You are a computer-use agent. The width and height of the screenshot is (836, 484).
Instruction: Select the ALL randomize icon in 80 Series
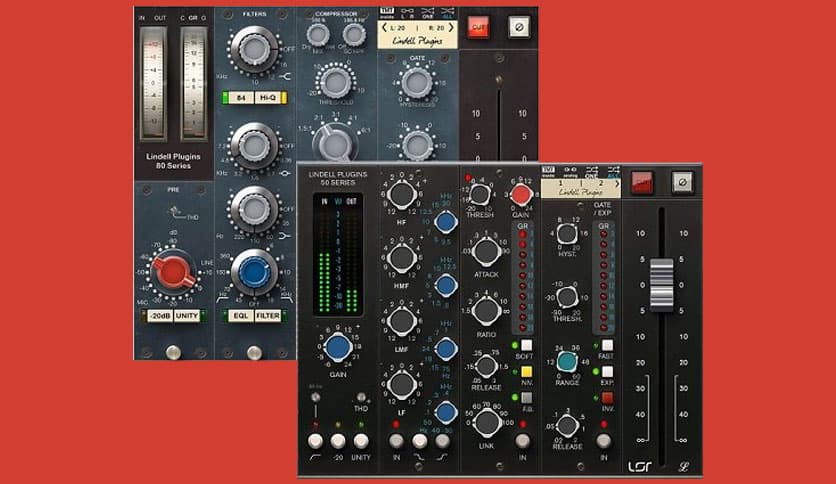click(x=448, y=13)
